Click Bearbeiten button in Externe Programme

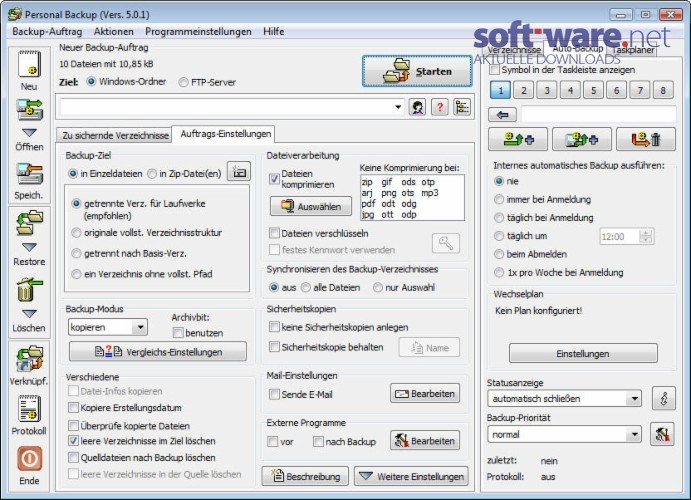pyautogui.click(x=425, y=441)
